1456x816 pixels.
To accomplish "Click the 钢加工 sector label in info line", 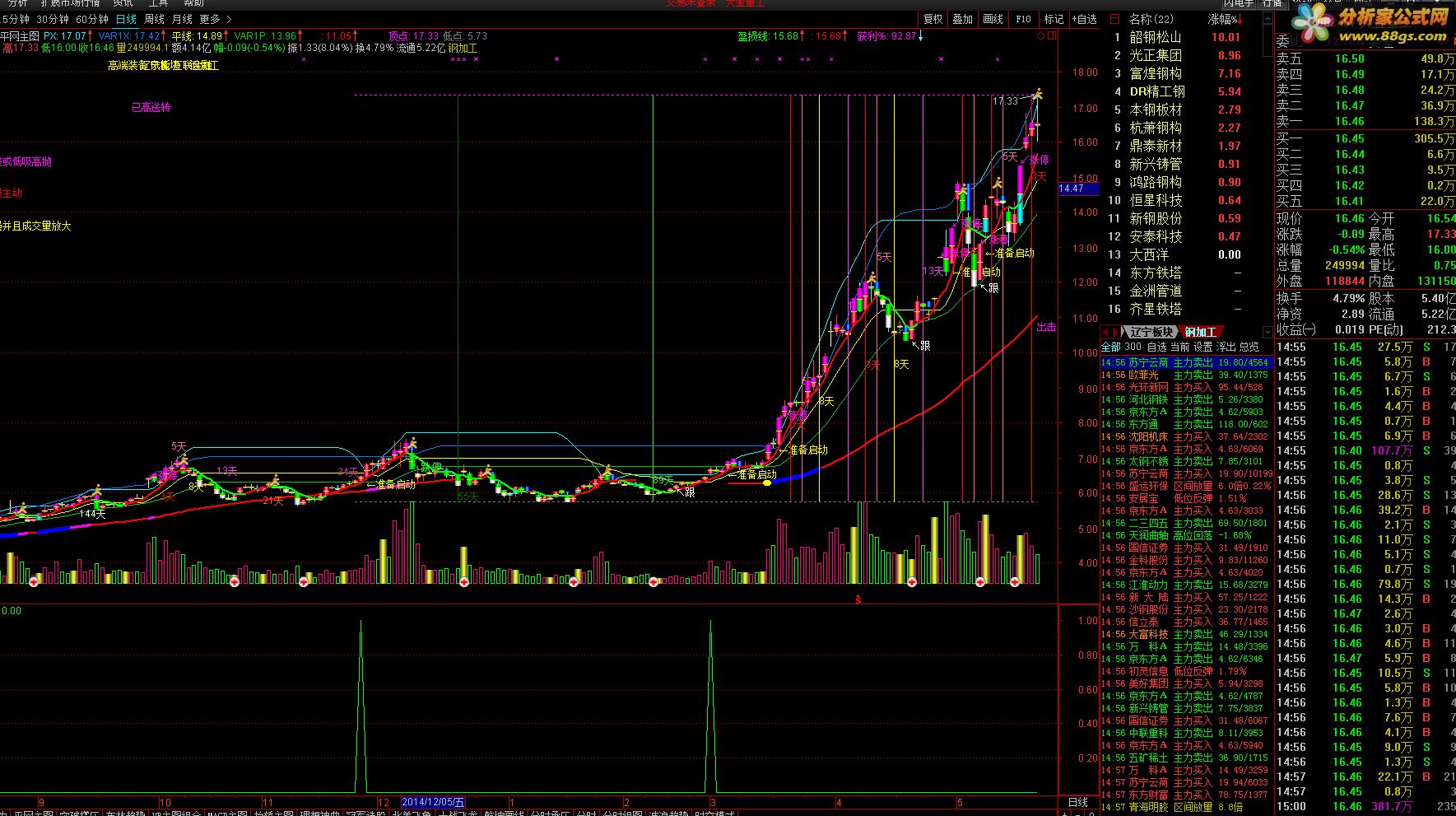I will tap(463, 48).
